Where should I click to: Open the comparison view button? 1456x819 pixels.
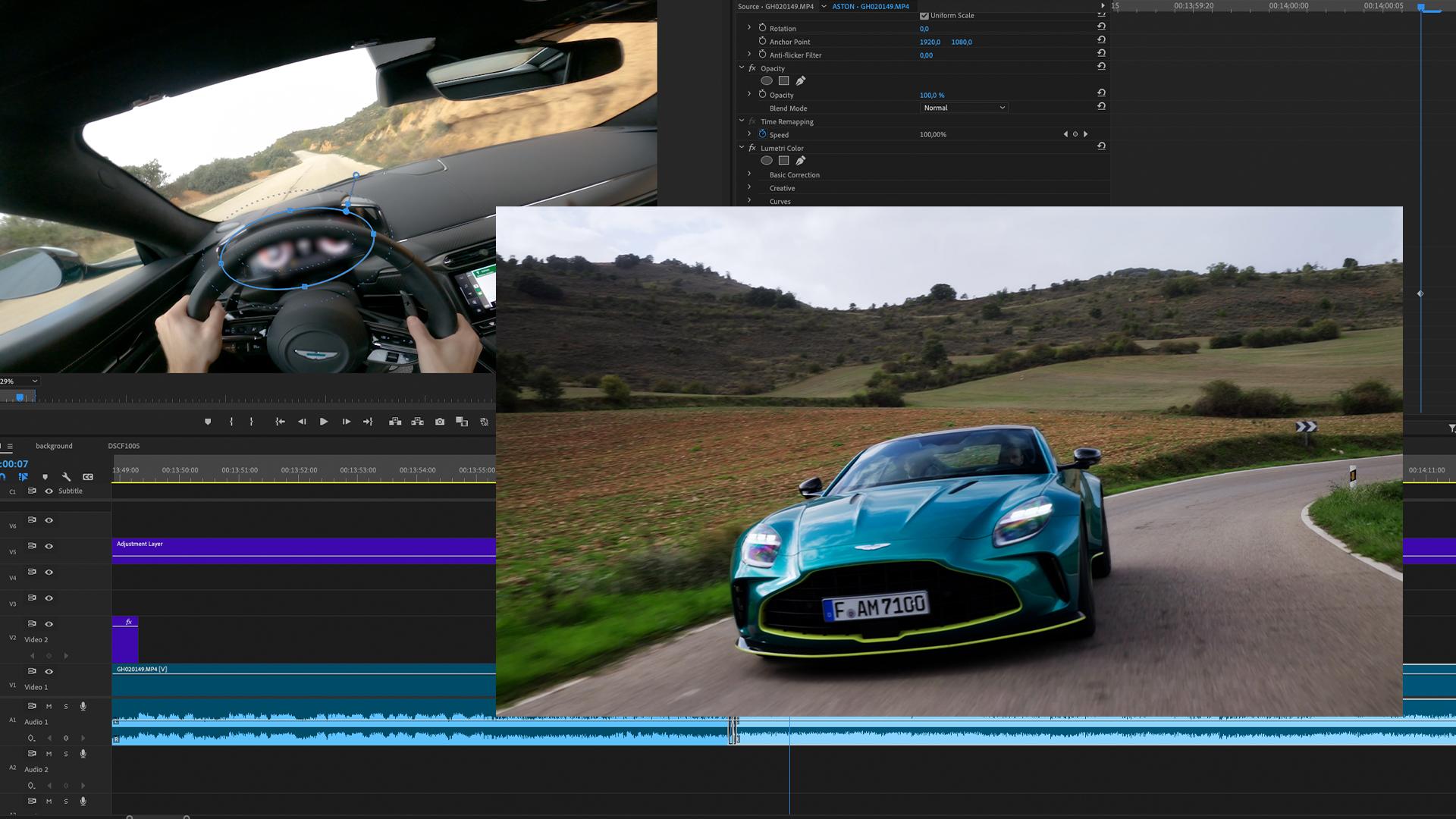462,422
